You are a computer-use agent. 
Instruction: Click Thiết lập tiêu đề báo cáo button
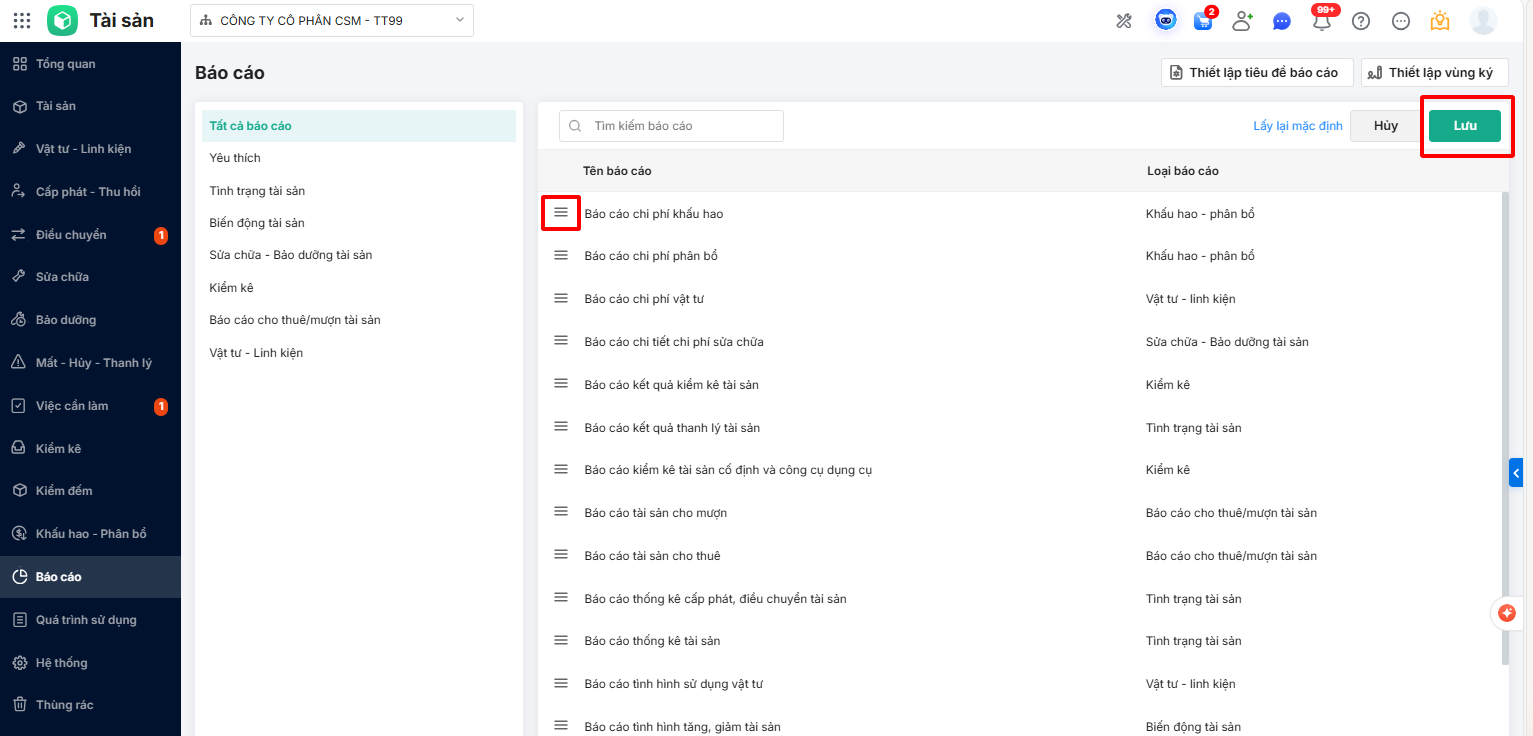1257,73
